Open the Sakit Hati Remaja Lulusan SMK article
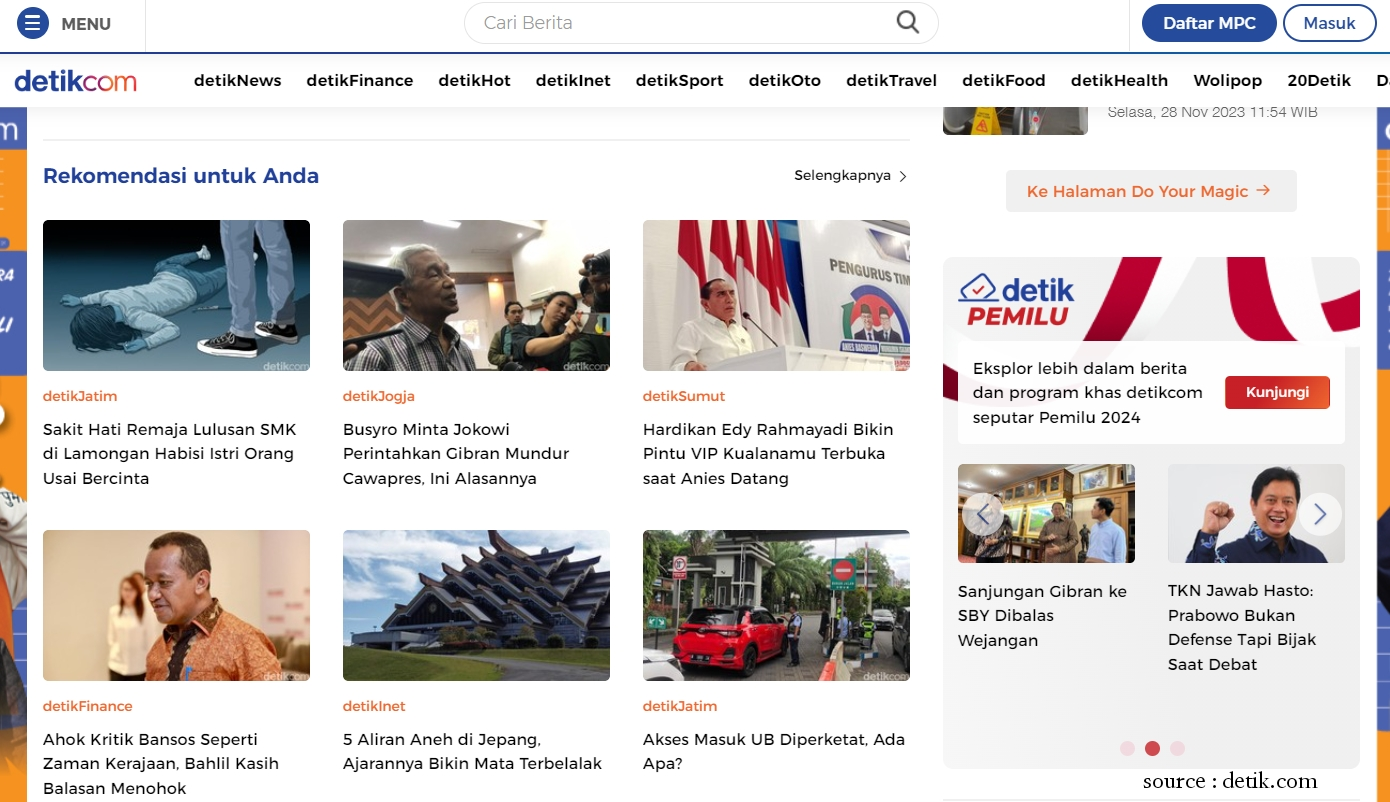Screen dimensions: 1390x802 pos(170,454)
